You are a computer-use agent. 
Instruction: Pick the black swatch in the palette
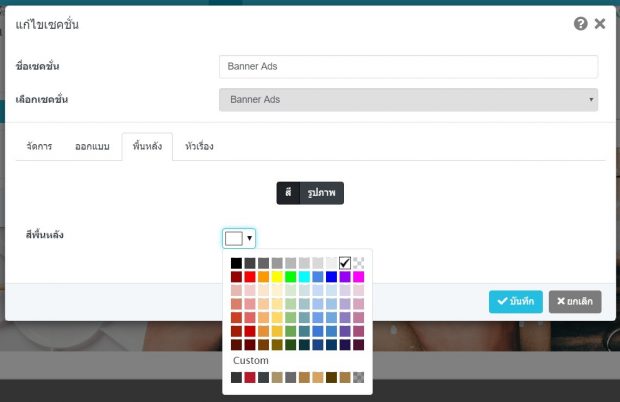pos(236,263)
